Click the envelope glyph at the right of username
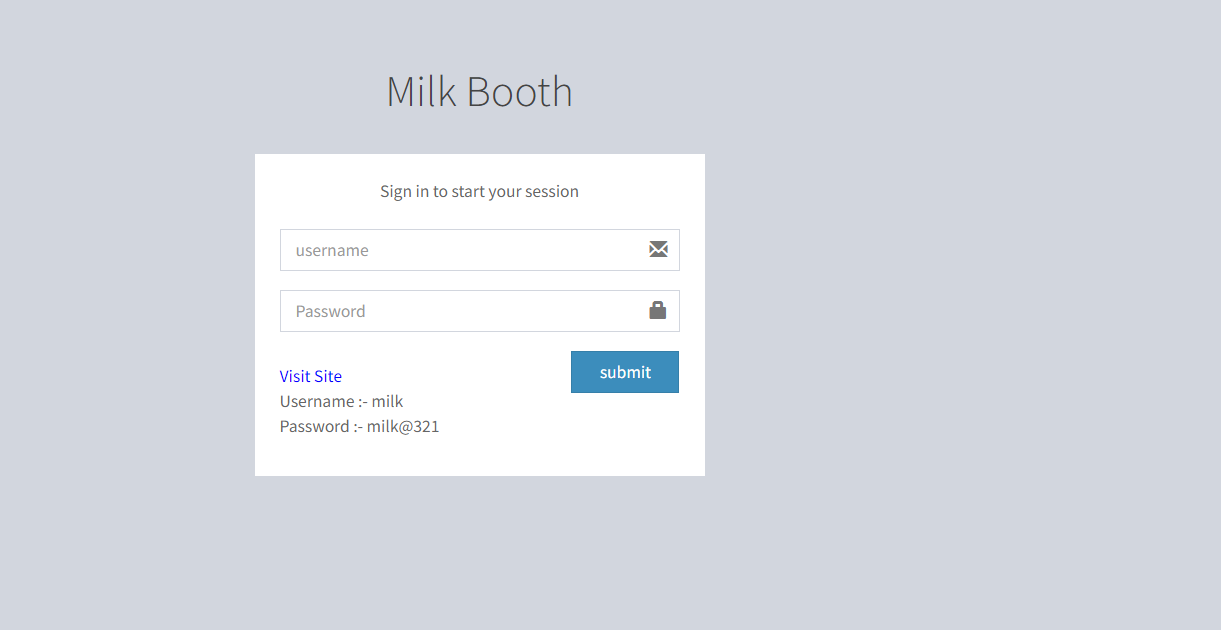 tap(658, 249)
